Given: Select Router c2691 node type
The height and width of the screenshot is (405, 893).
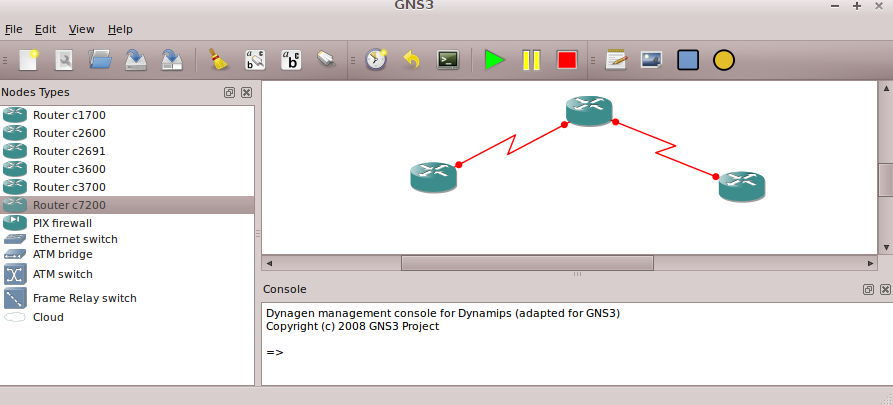Looking at the screenshot, I should 128,151.
